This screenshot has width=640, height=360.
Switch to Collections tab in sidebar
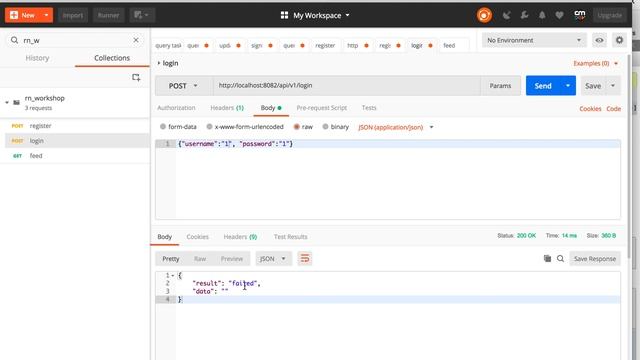point(112,58)
